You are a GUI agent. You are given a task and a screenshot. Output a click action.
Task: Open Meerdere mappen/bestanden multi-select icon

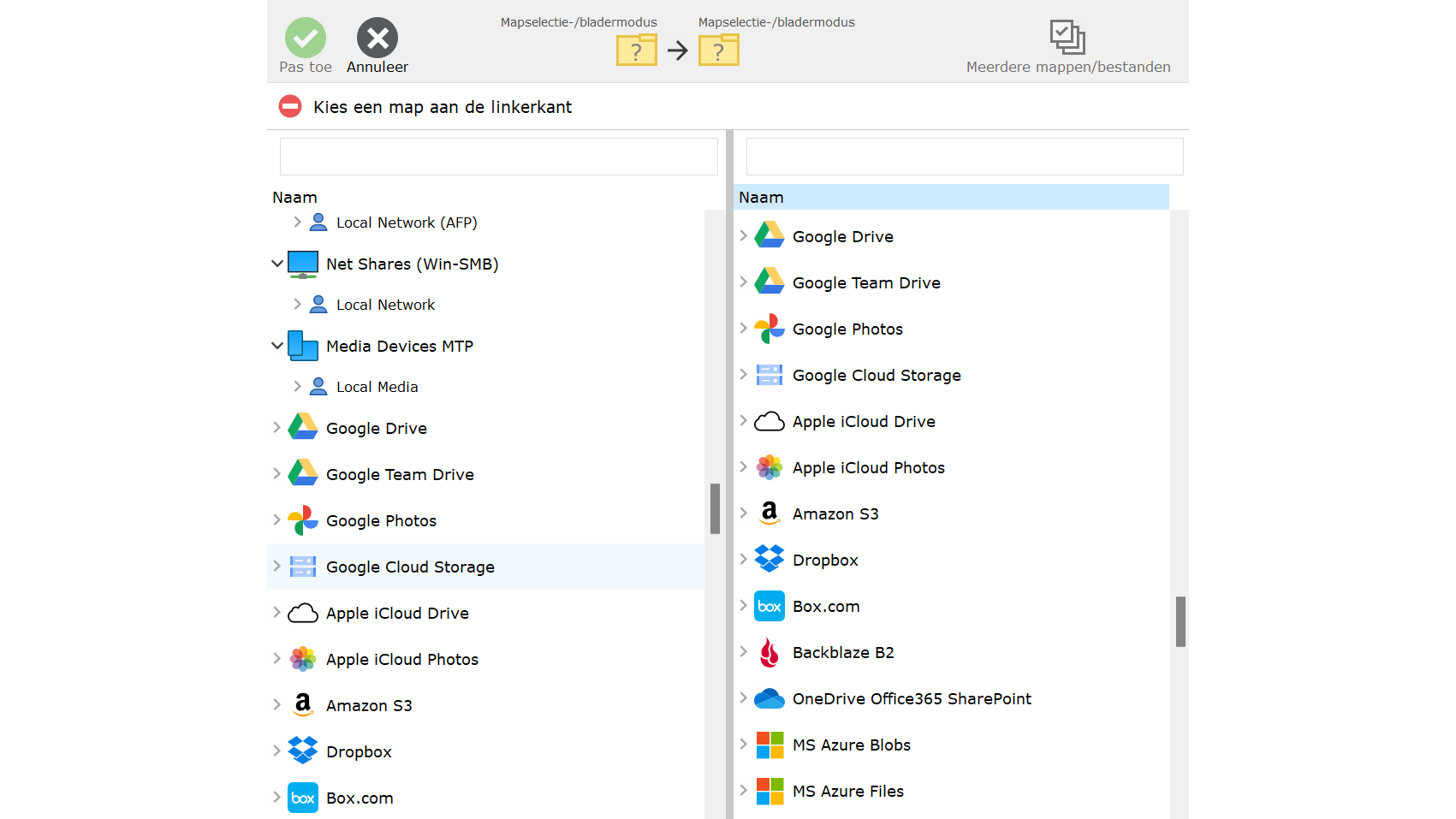(x=1067, y=38)
